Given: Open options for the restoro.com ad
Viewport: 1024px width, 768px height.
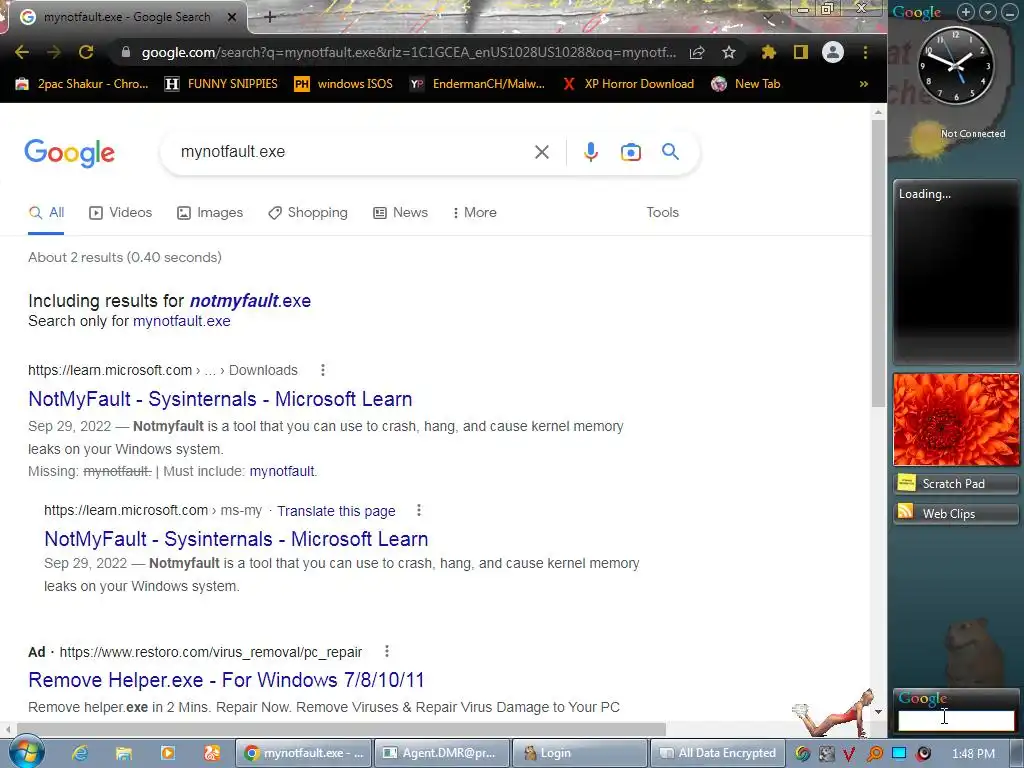Looking at the screenshot, I should coord(387,651).
